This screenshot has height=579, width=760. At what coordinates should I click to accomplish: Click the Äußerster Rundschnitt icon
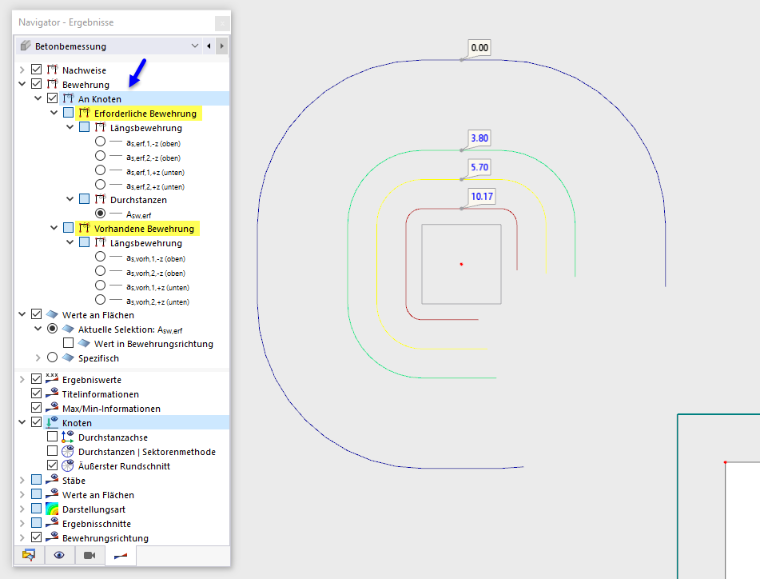[x=68, y=466]
